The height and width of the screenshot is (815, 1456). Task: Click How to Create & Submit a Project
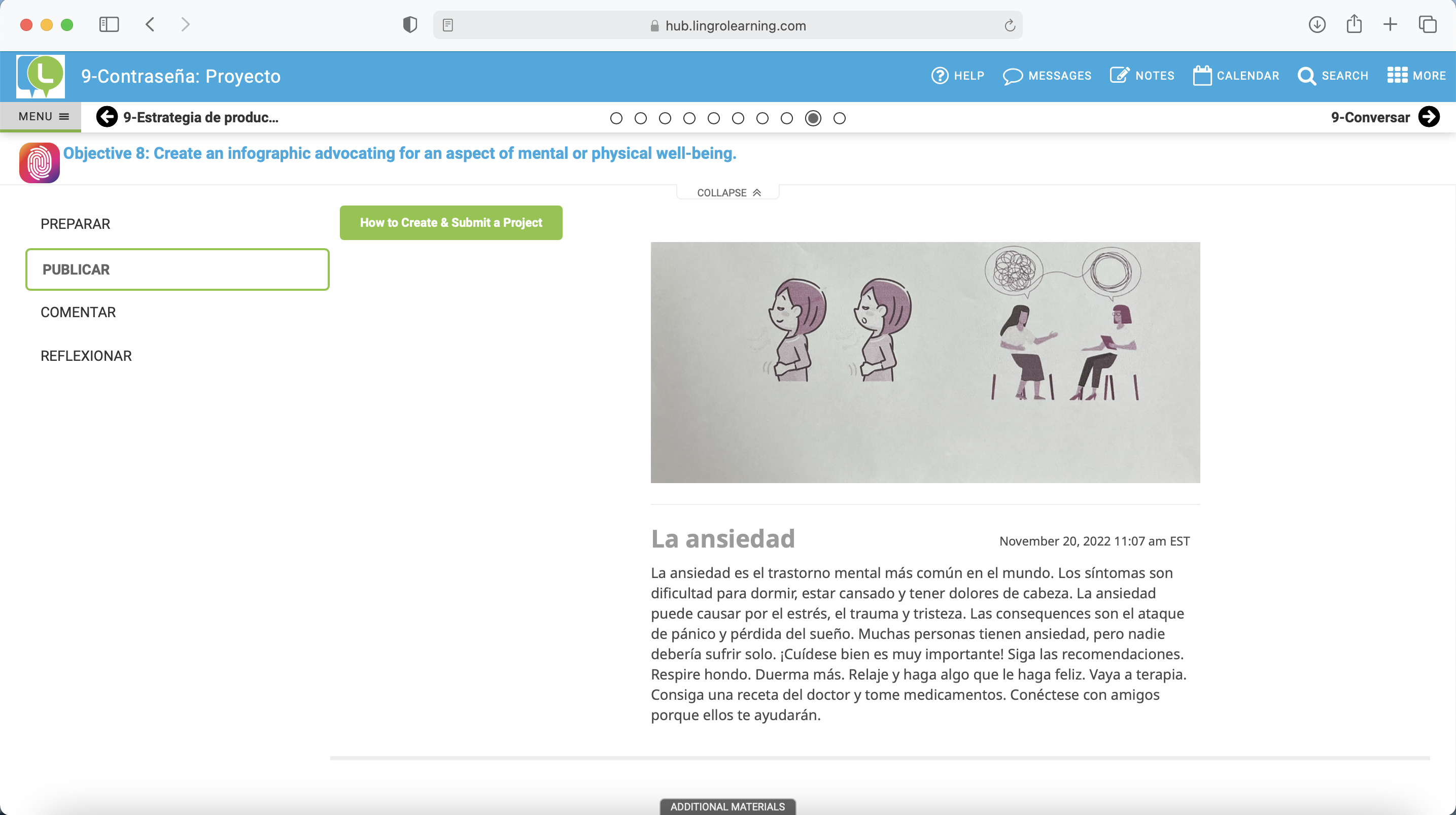click(450, 223)
